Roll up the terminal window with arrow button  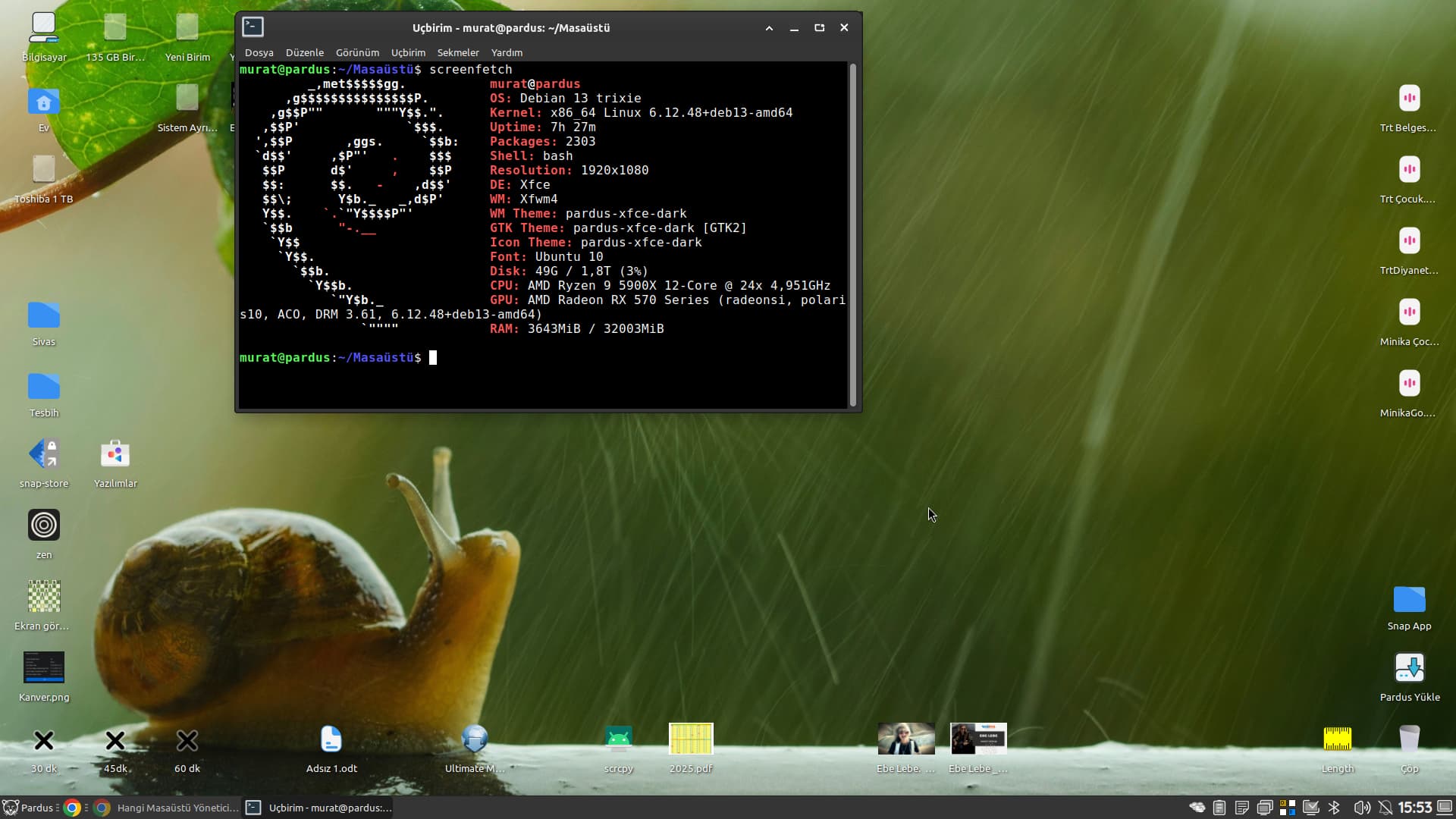click(769, 28)
